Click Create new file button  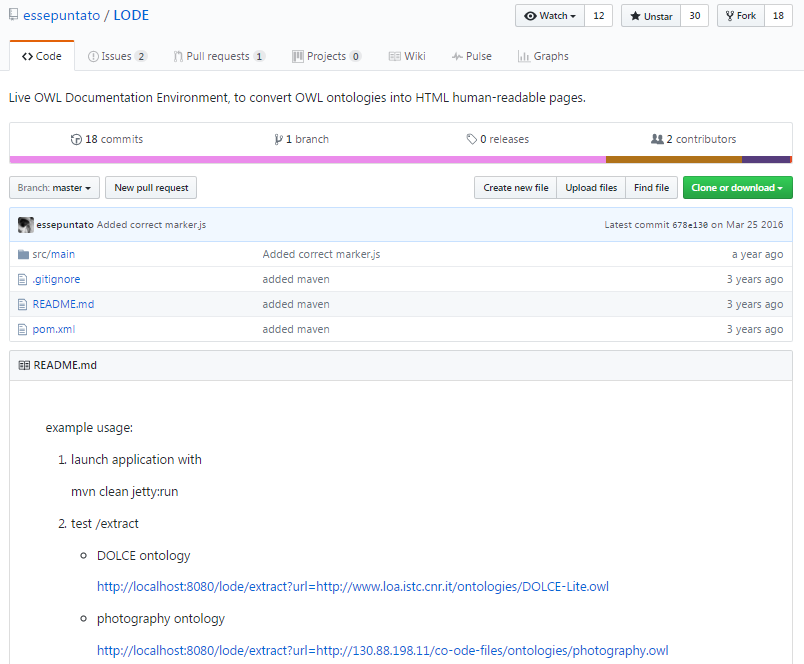point(515,188)
